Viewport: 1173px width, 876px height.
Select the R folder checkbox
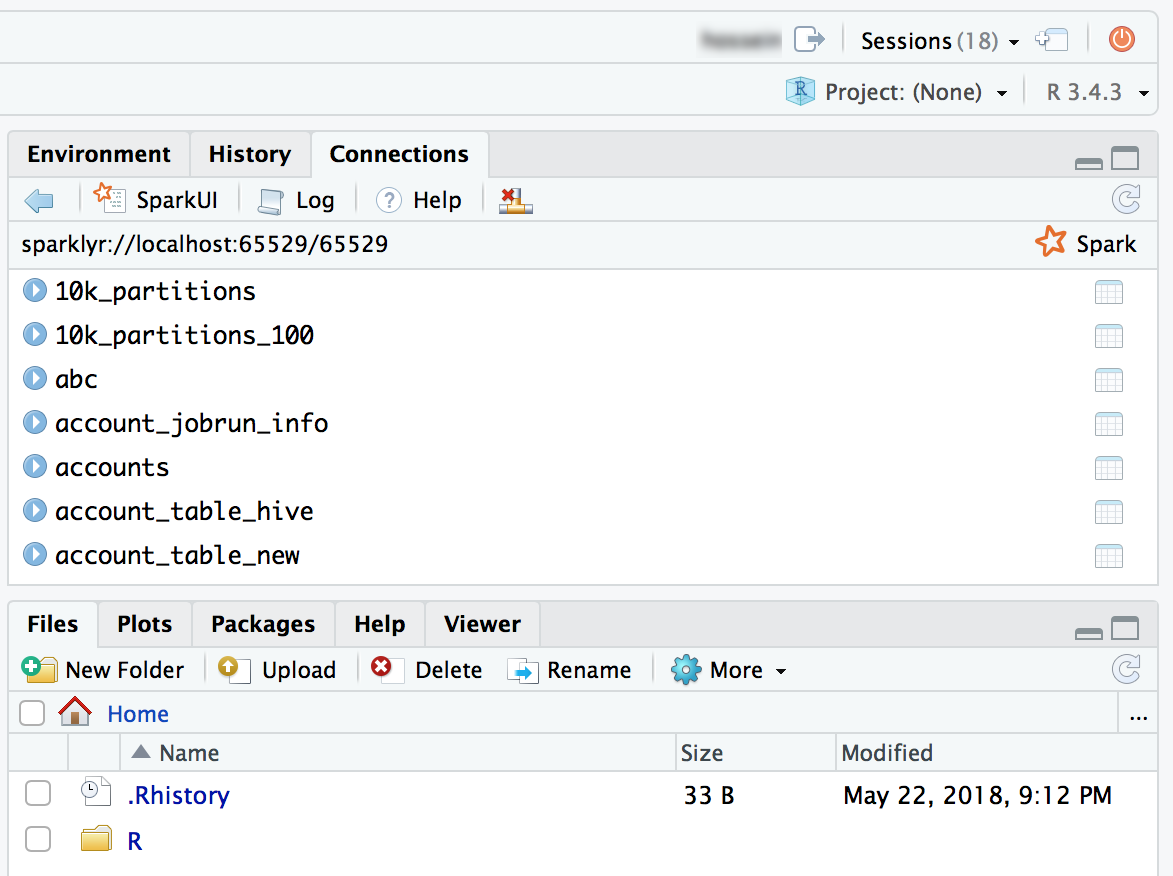pos(38,839)
